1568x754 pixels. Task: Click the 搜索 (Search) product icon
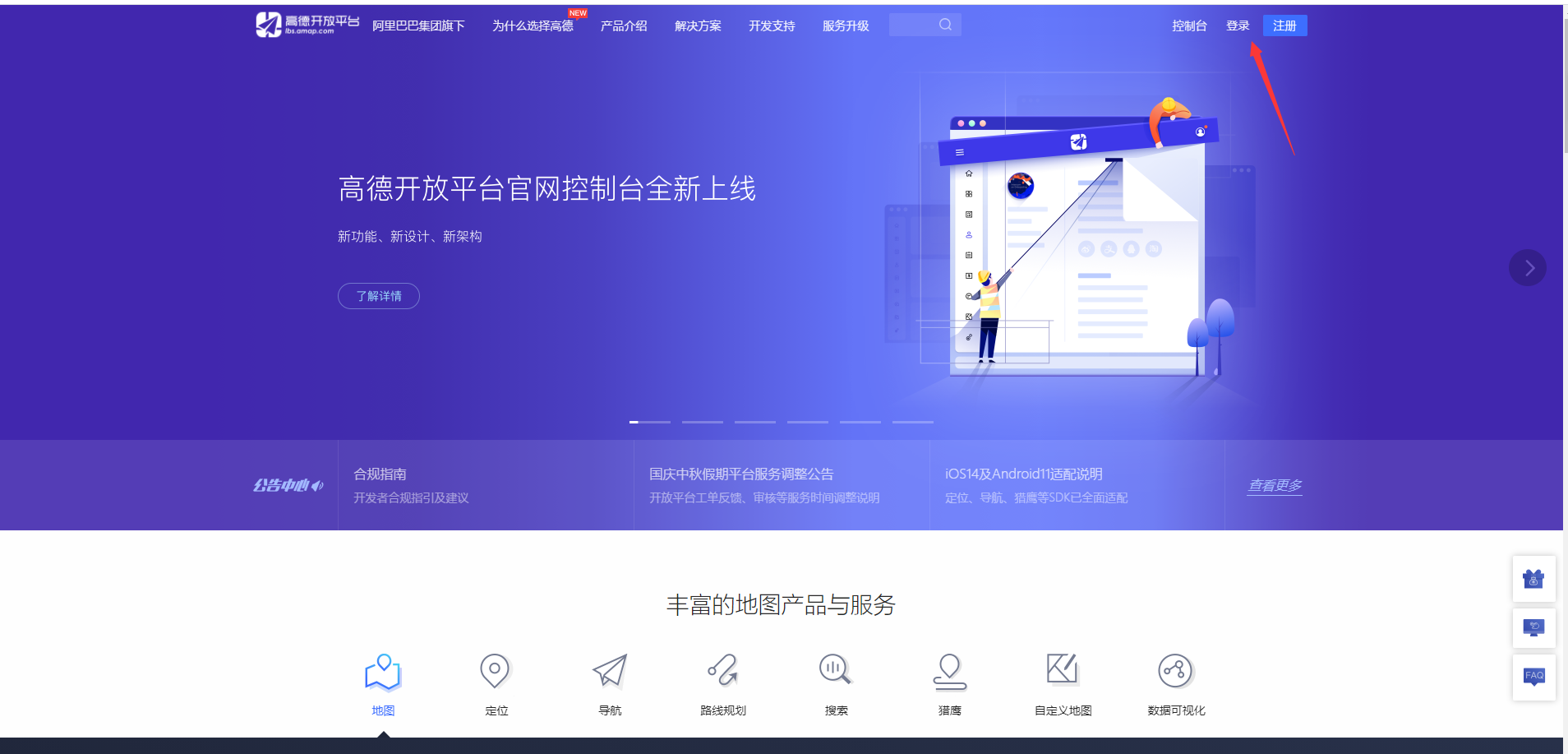pos(836,671)
